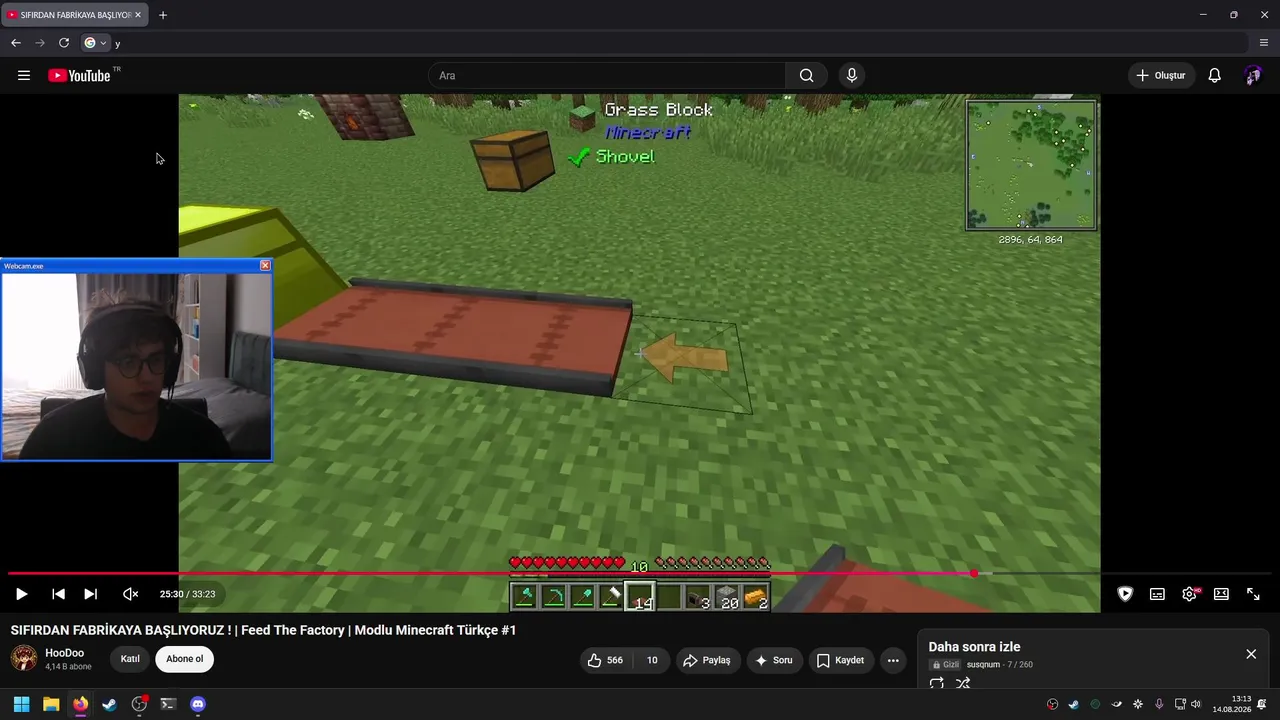Open File Explorer from the taskbar

[x=51, y=704]
